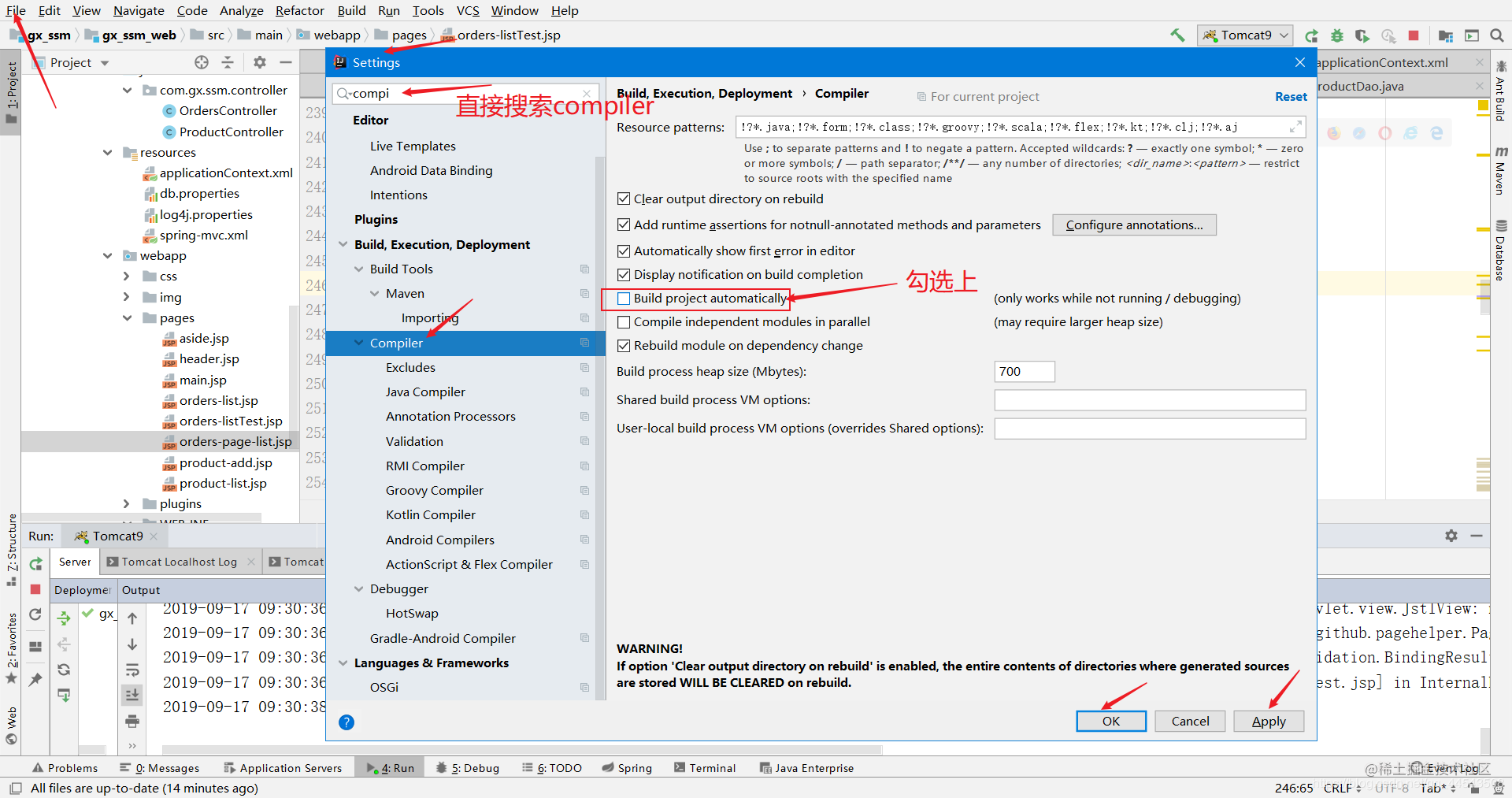Image resolution: width=1512 pixels, height=798 pixels.
Task: Toggle Rebuild module on dependency change
Action: pyautogui.click(x=624, y=346)
